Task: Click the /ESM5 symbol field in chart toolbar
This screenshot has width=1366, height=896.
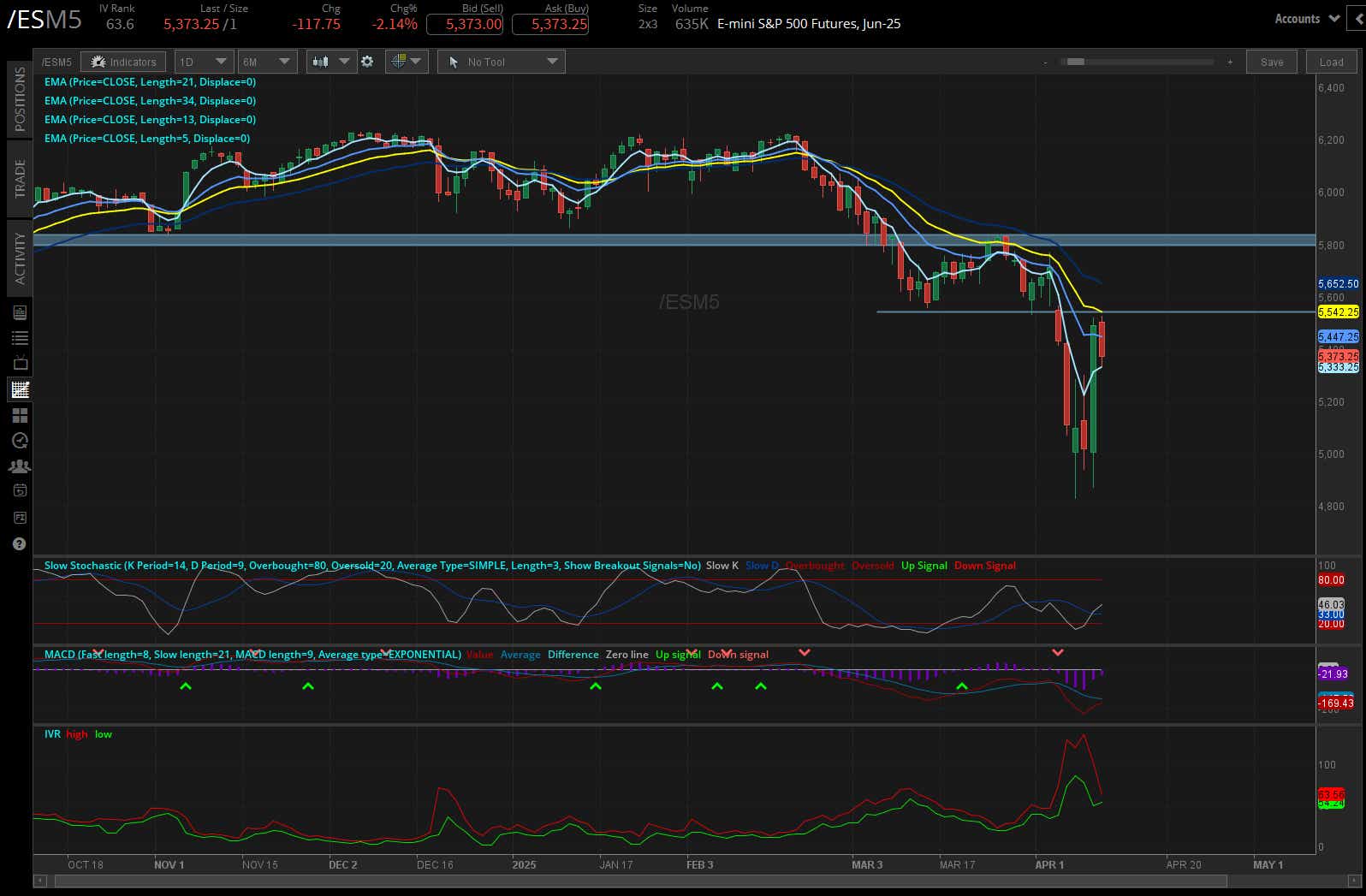Action: [x=56, y=62]
